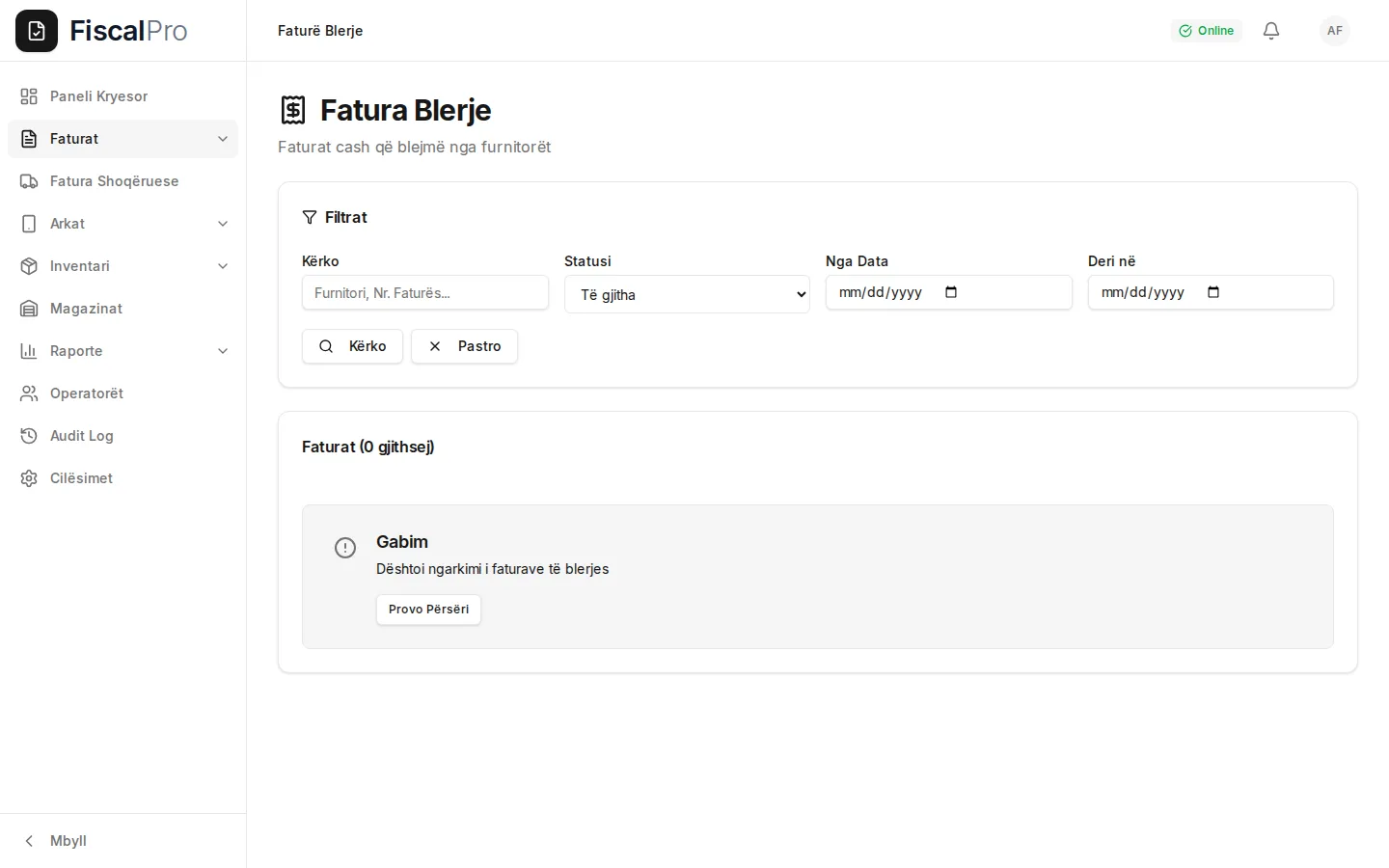
Task: Click the Faturat cash subtitle text
Action: coord(414,147)
